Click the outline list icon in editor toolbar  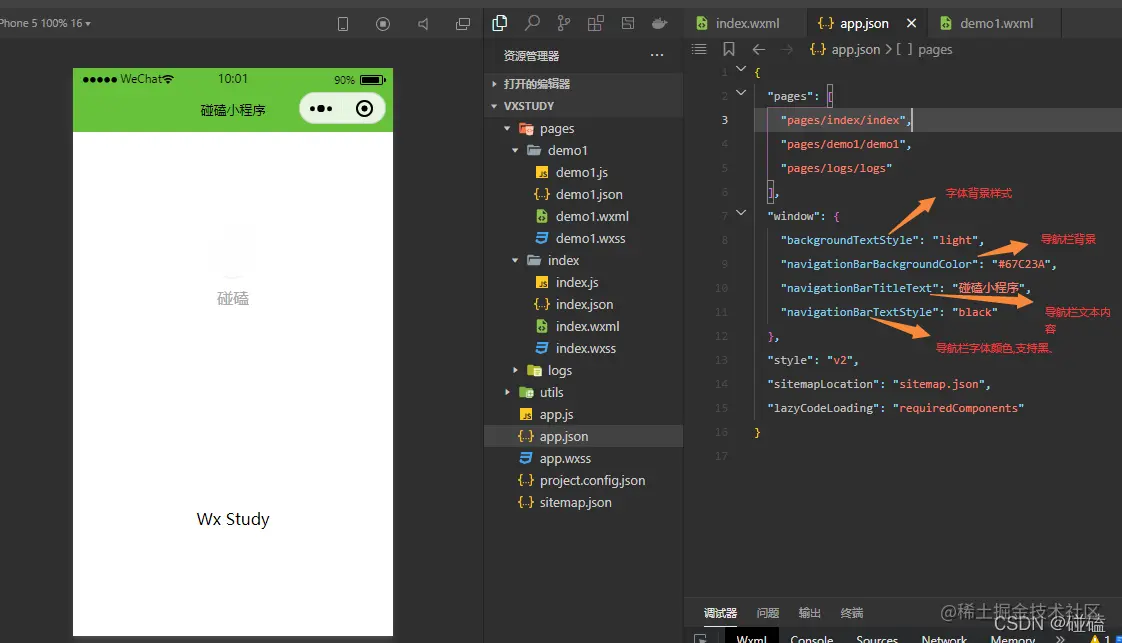click(699, 49)
